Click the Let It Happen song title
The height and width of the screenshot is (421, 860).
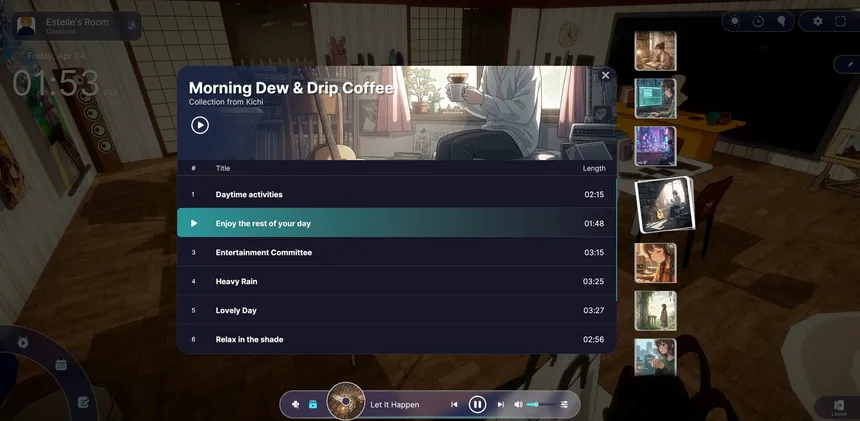[x=394, y=405]
